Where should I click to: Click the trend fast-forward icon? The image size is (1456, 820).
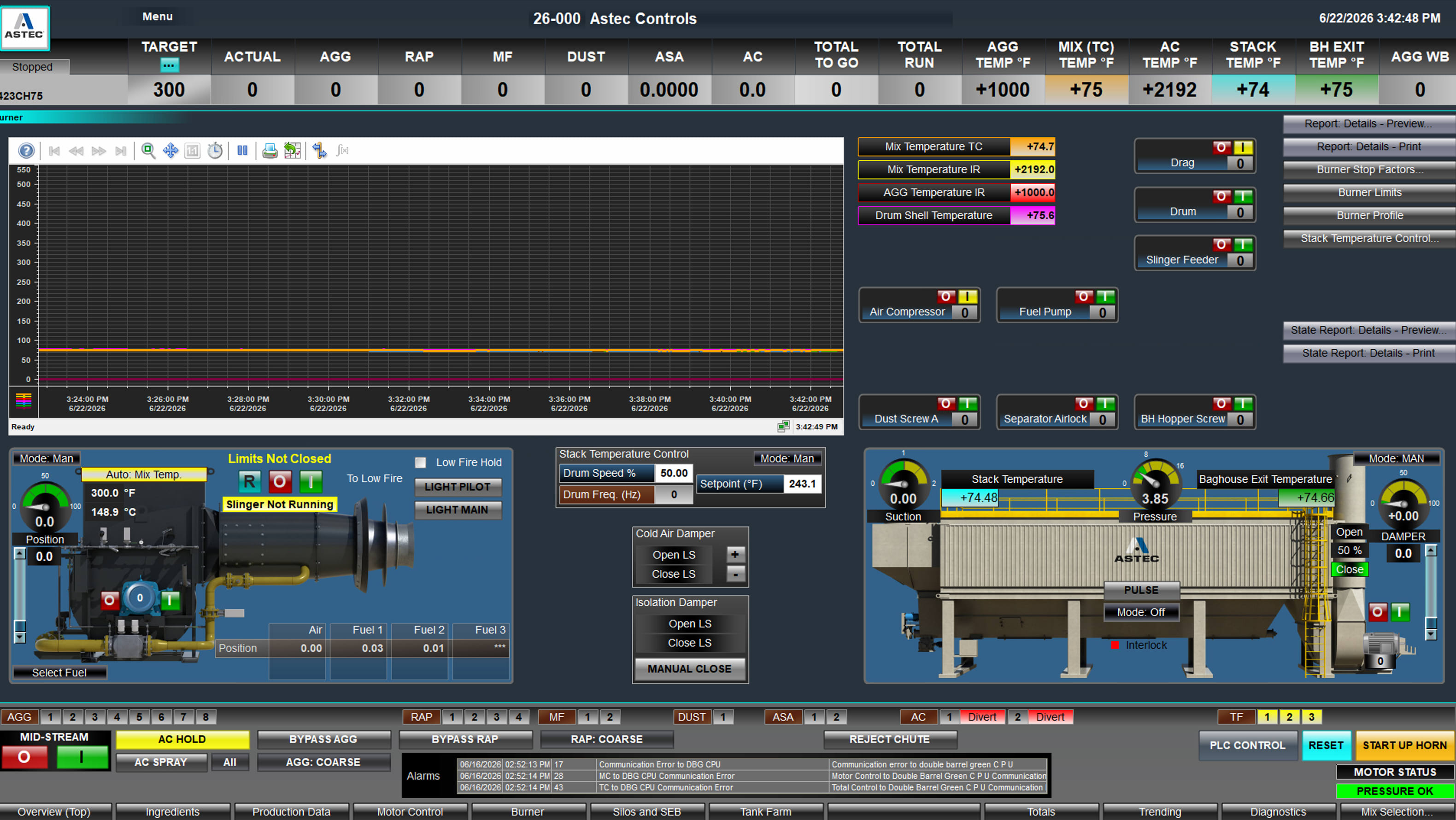click(99, 151)
